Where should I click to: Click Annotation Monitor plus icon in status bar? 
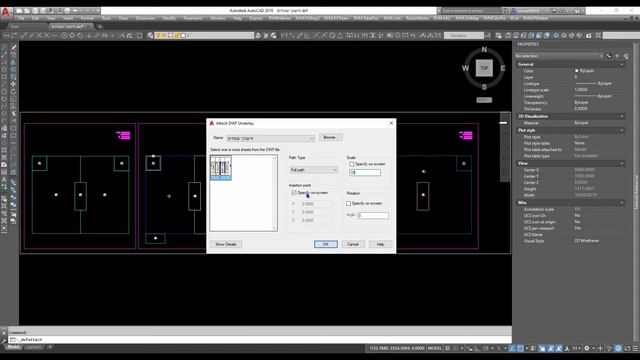[x=600, y=348]
